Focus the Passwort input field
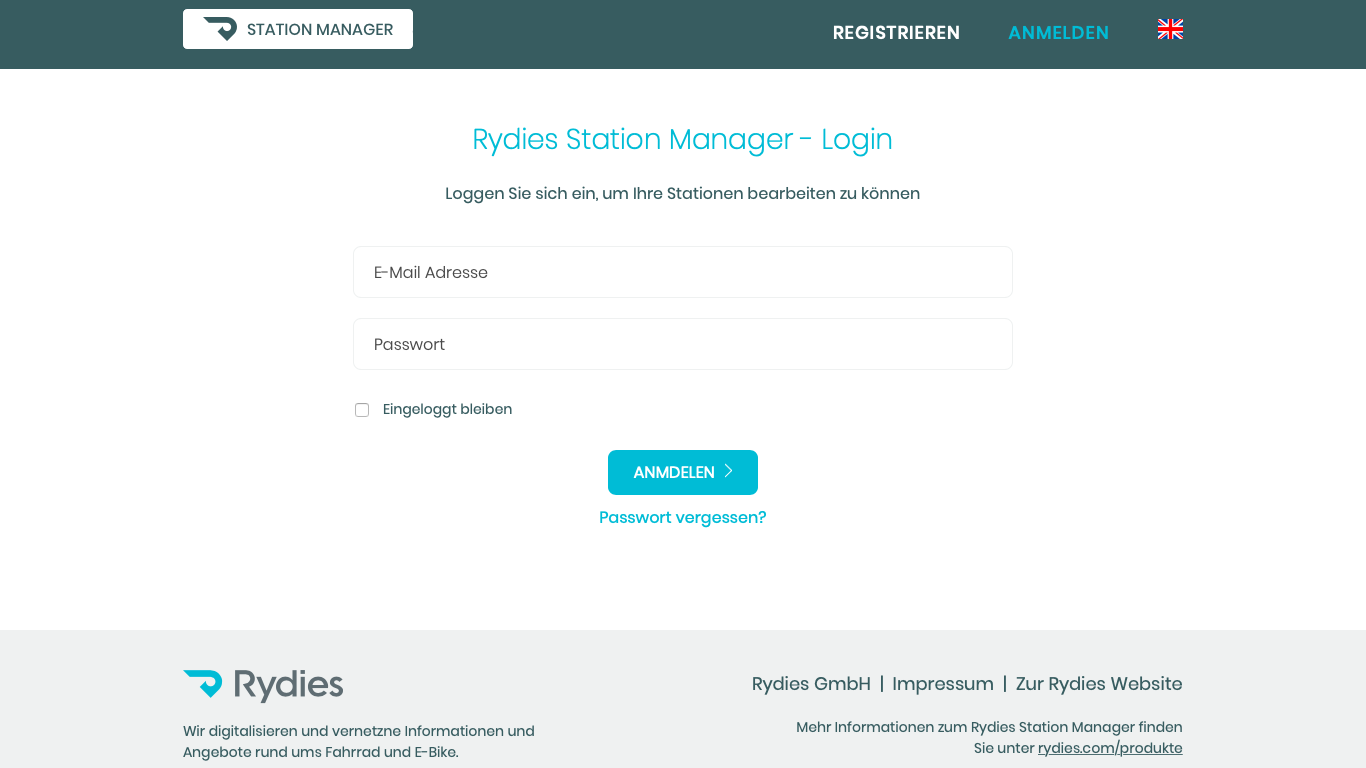This screenshot has height=768, width=1366. click(683, 343)
